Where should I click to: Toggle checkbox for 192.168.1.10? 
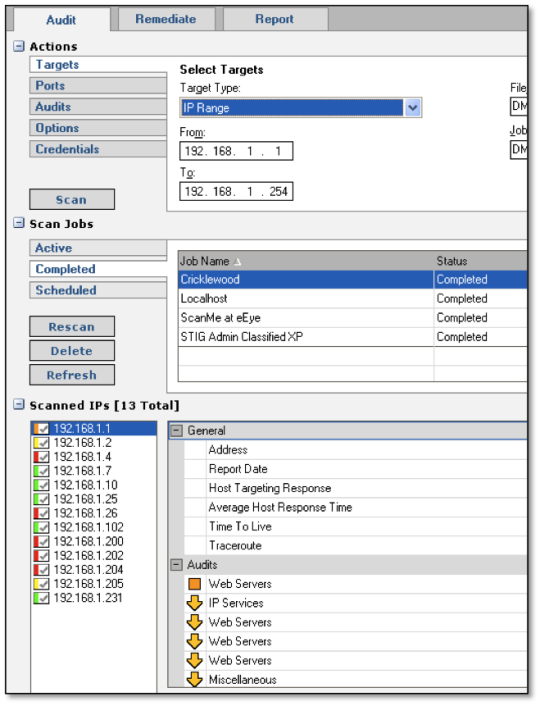(43, 485)
